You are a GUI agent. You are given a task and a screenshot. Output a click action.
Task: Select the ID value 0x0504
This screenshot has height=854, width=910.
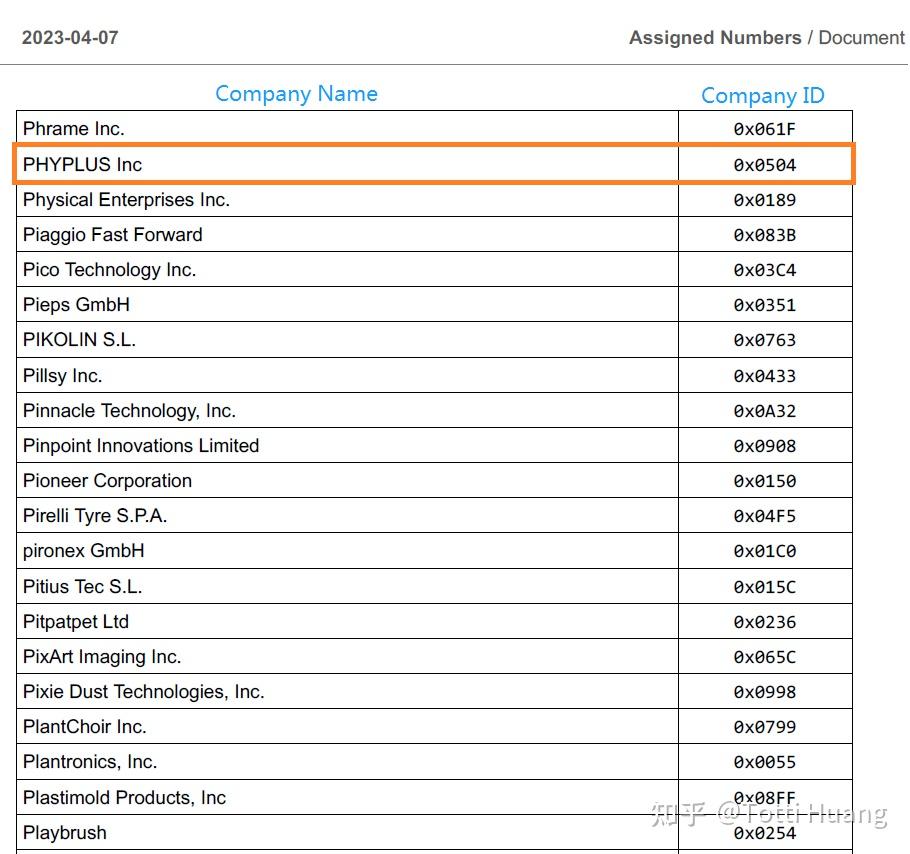pos(764,165)
